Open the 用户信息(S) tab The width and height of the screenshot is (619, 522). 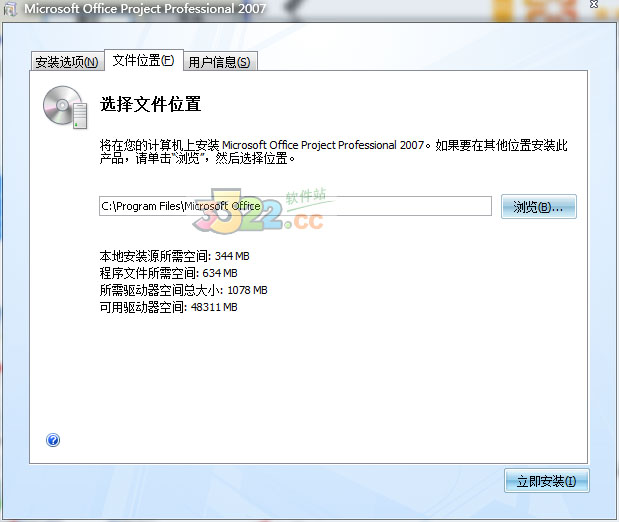pos(220,62)
